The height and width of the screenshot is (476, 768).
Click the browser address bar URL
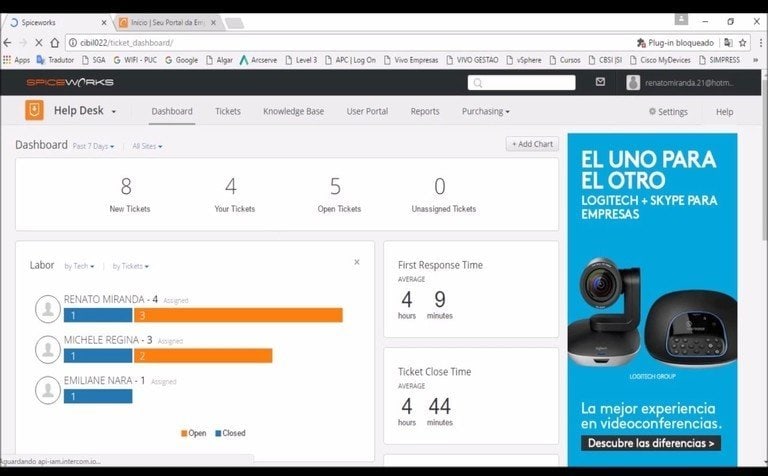point(127,43)
